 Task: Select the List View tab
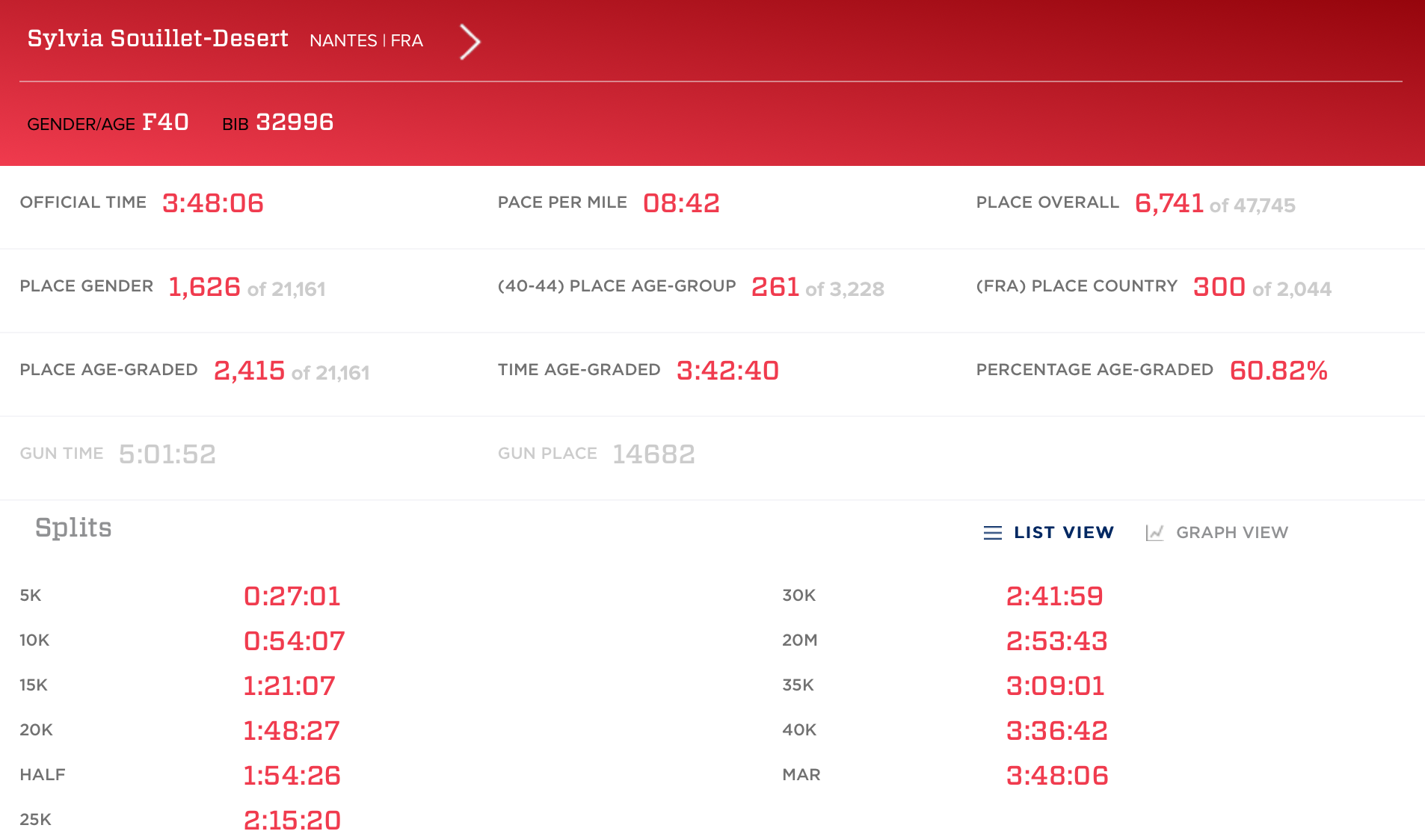(1063, 533)
